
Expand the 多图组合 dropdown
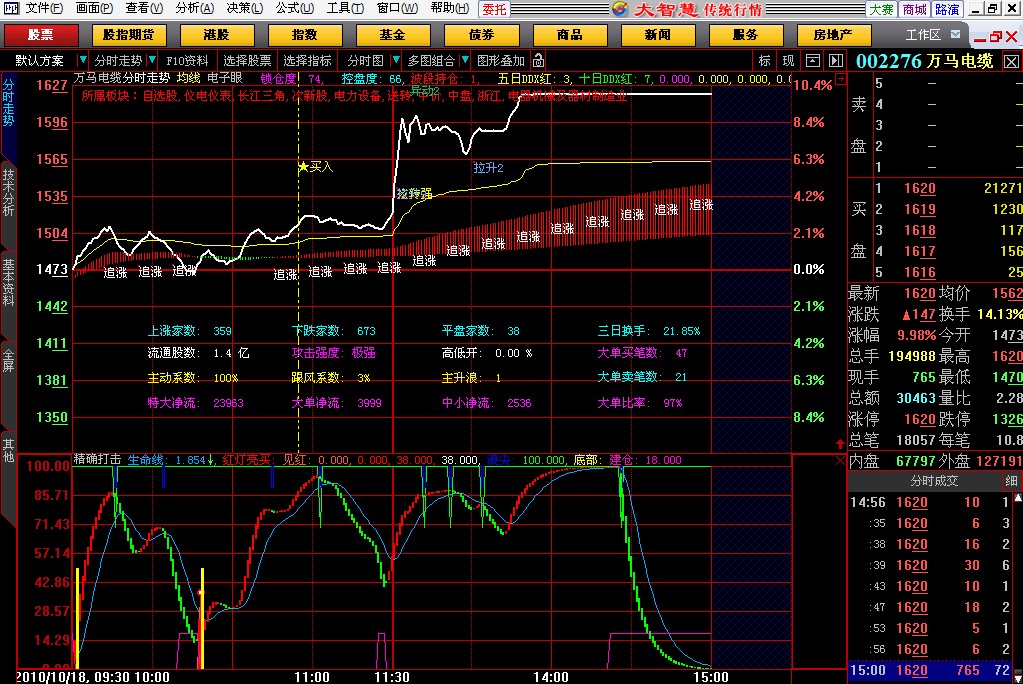pos(431,60)
